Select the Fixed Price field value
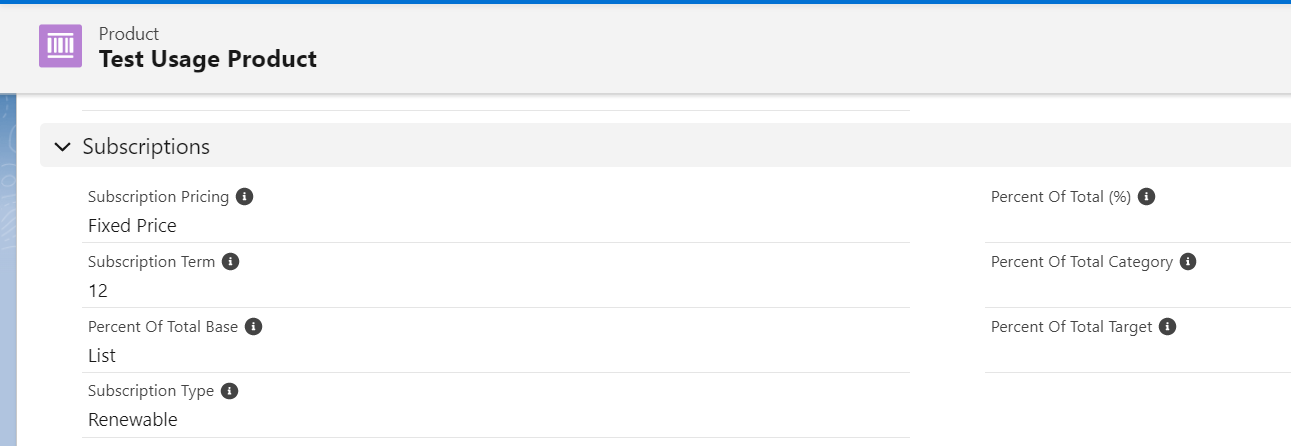Viewport: 1291px width, 446px height. [132, 226]
